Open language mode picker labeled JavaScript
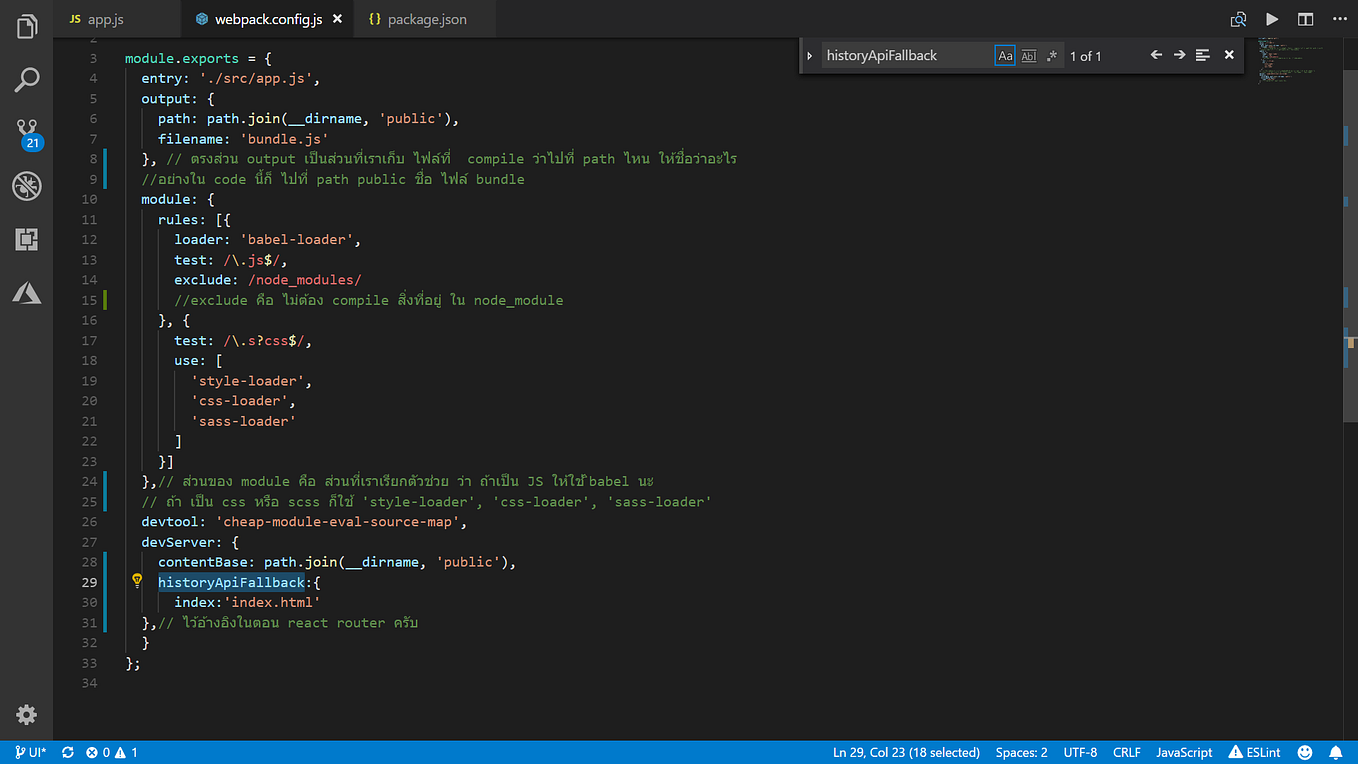 [1183, 752]
